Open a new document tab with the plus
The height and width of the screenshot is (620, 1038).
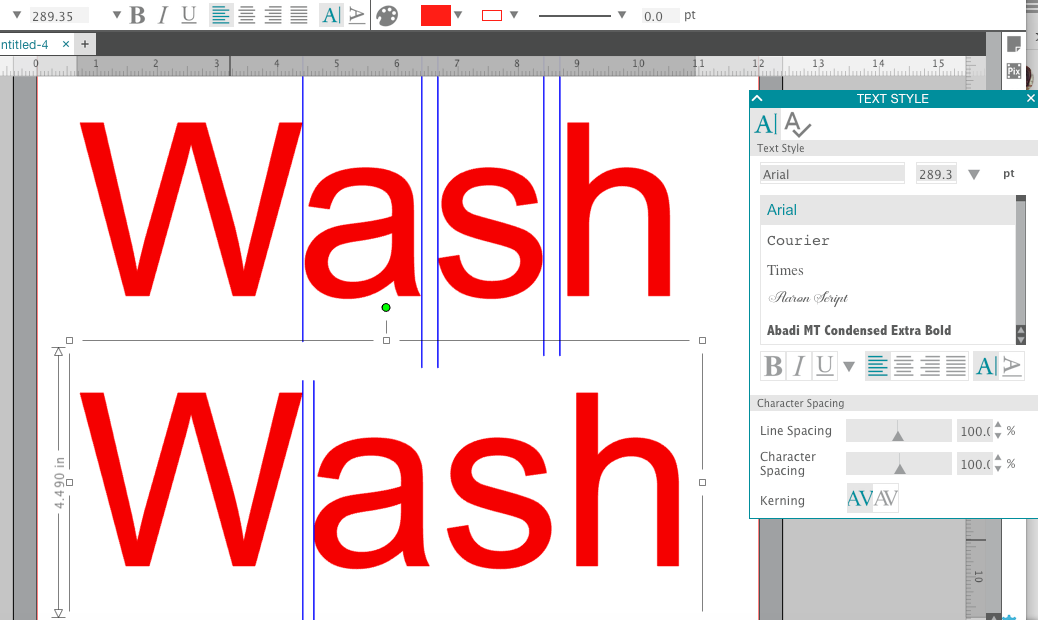86,44
